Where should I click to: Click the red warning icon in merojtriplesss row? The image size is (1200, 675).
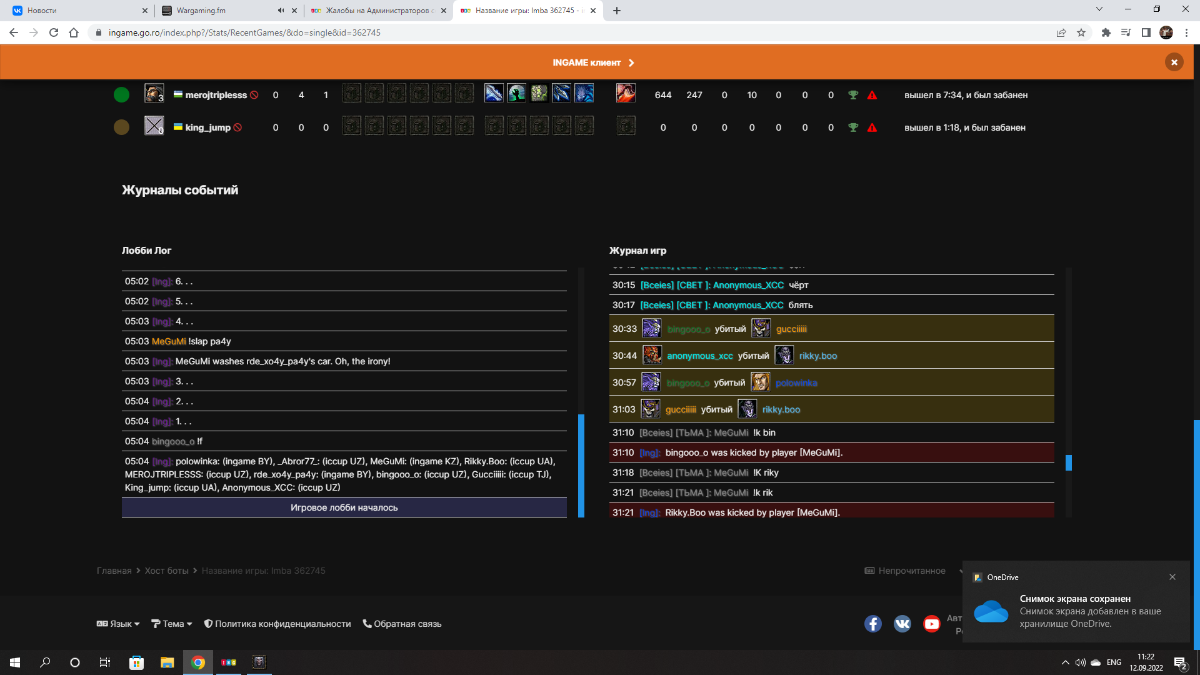pyautogui.click(x=872, y=95)
